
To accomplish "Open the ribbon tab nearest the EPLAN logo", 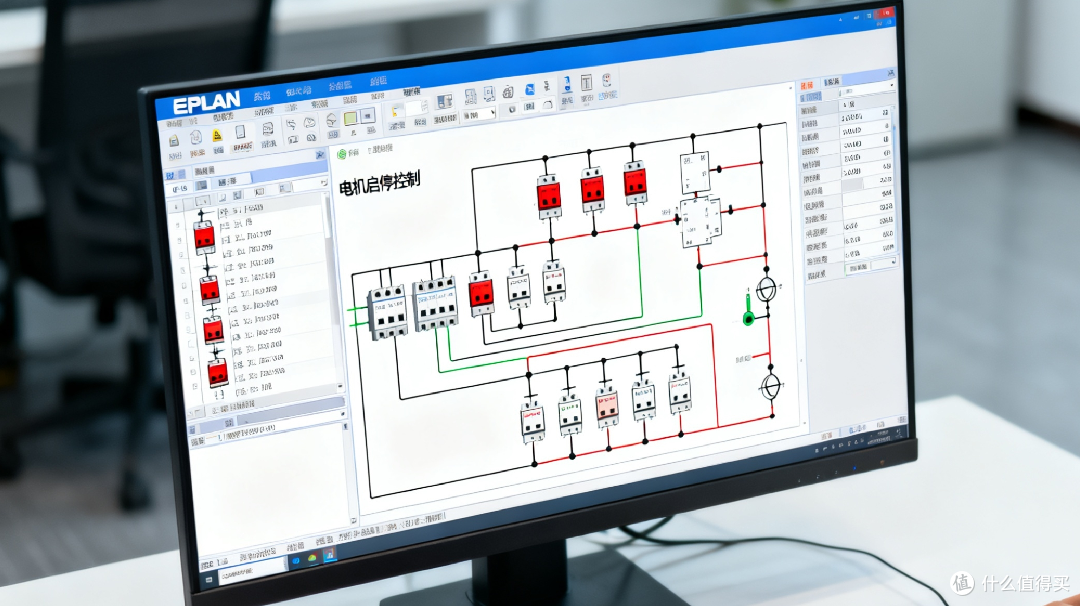I will (262, 96).
